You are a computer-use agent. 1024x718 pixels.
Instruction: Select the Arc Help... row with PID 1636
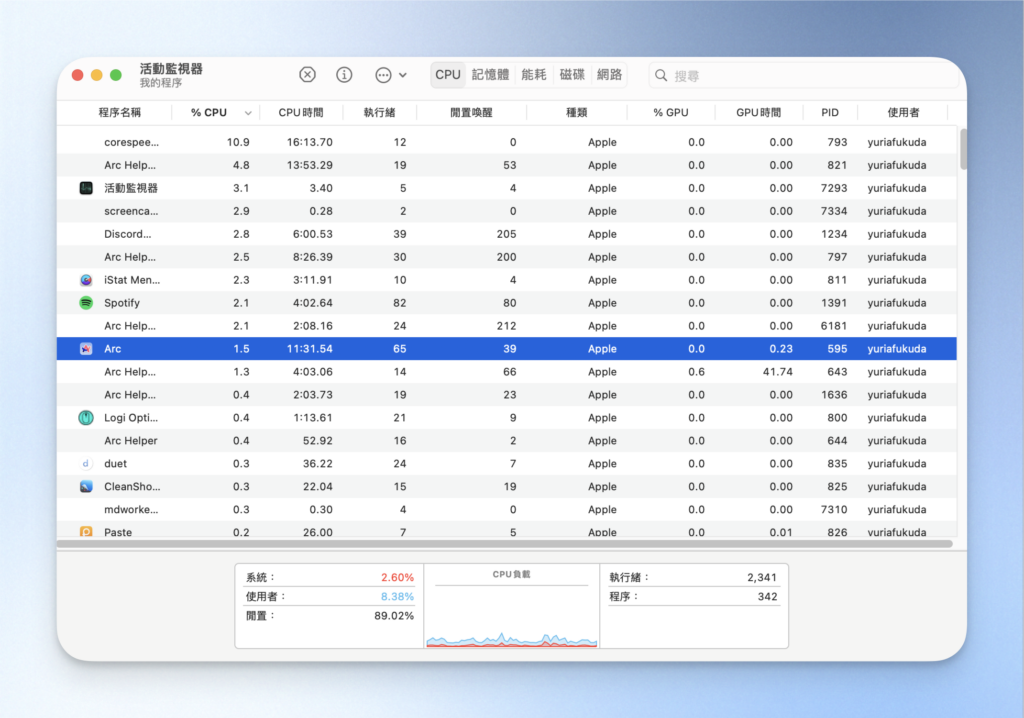tap(507, 395)
